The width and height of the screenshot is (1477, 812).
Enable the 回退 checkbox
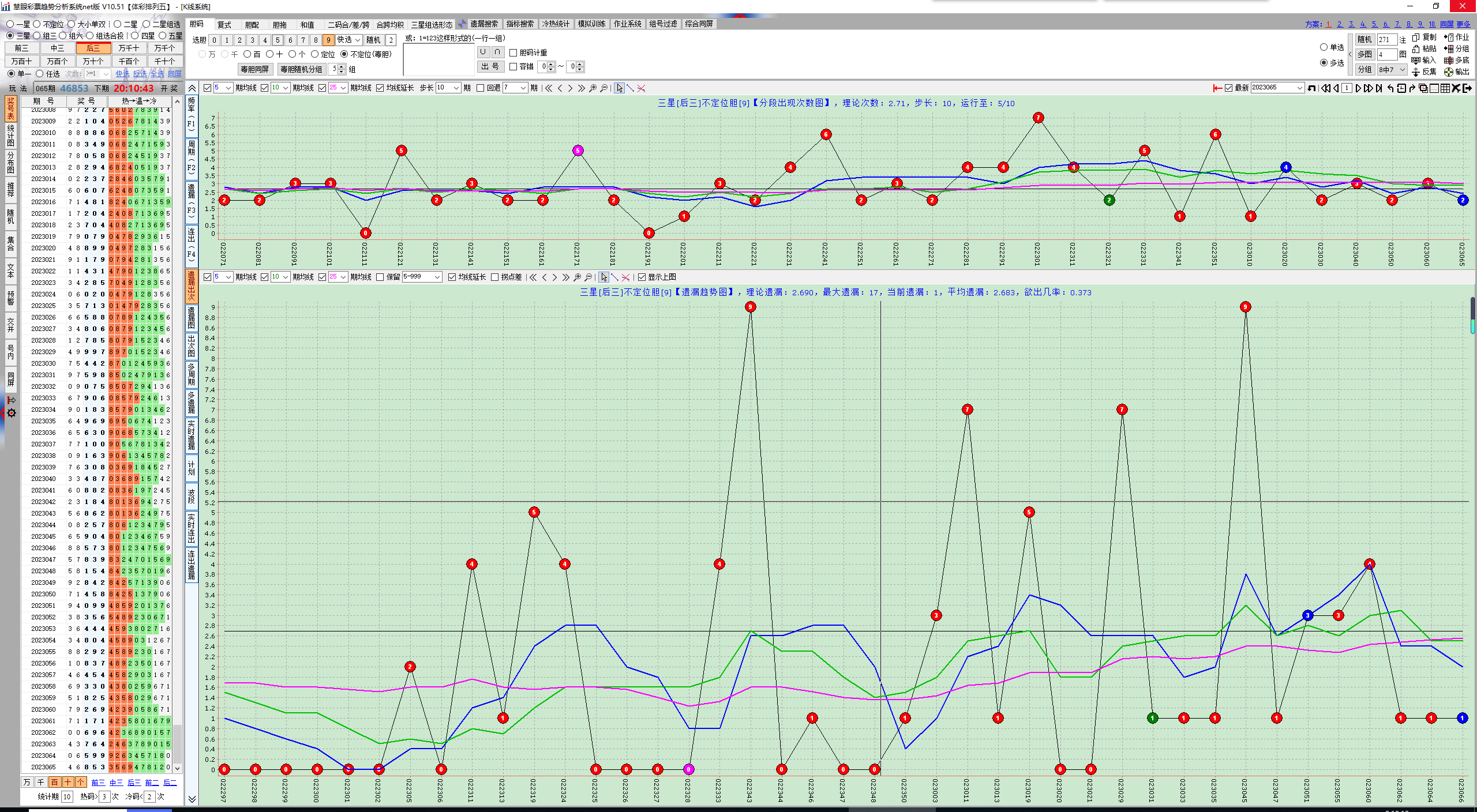point(480,88)
